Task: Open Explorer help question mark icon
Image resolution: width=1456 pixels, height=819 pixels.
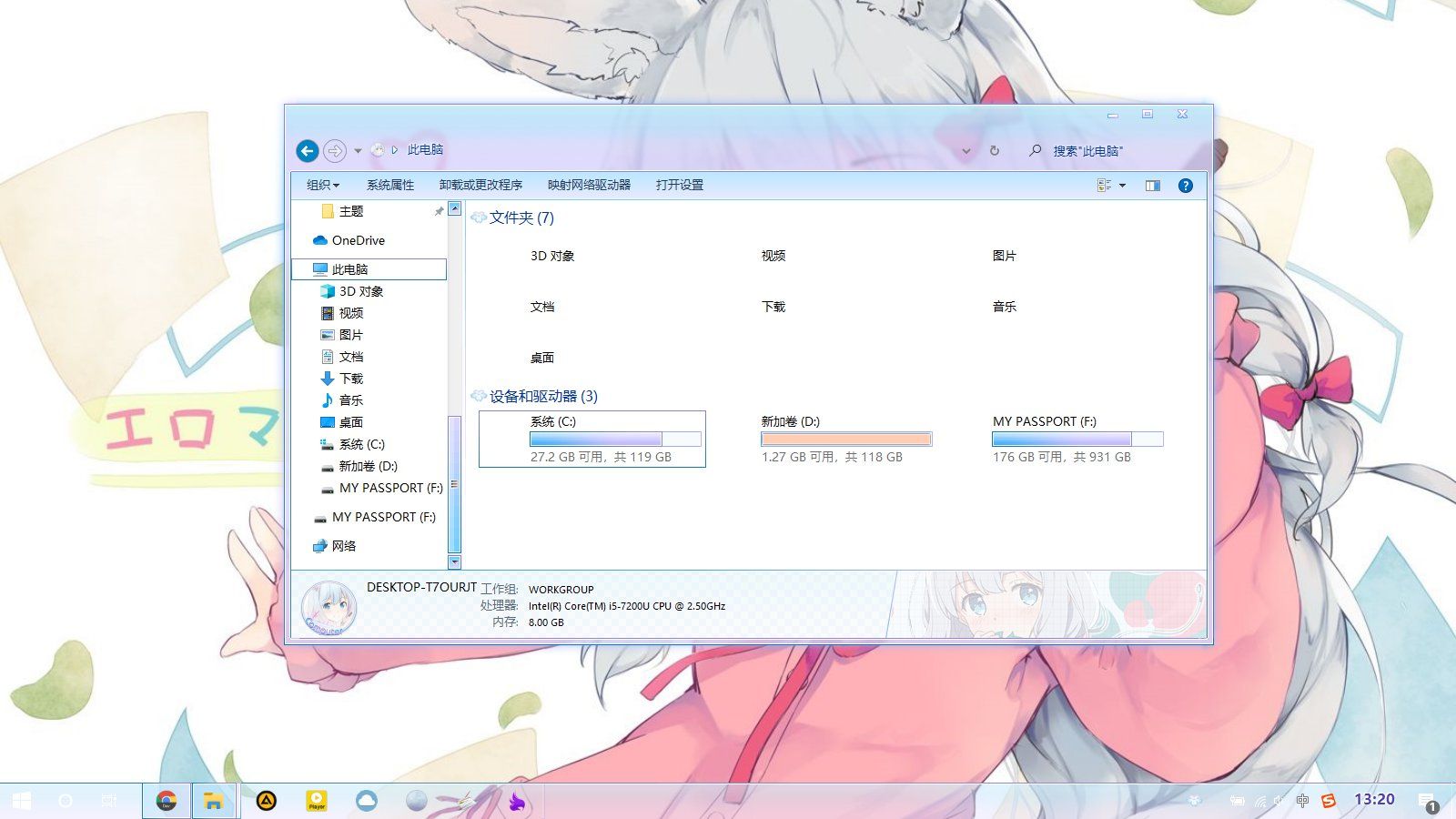Action: click(x=1186, y=186)
